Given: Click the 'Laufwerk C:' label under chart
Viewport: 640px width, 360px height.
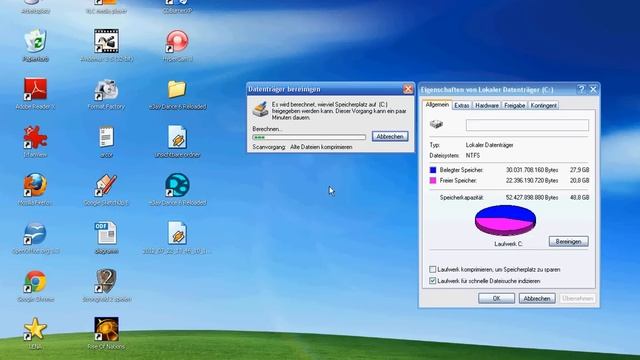Looking at the screenshot, I should coord(508,244).
